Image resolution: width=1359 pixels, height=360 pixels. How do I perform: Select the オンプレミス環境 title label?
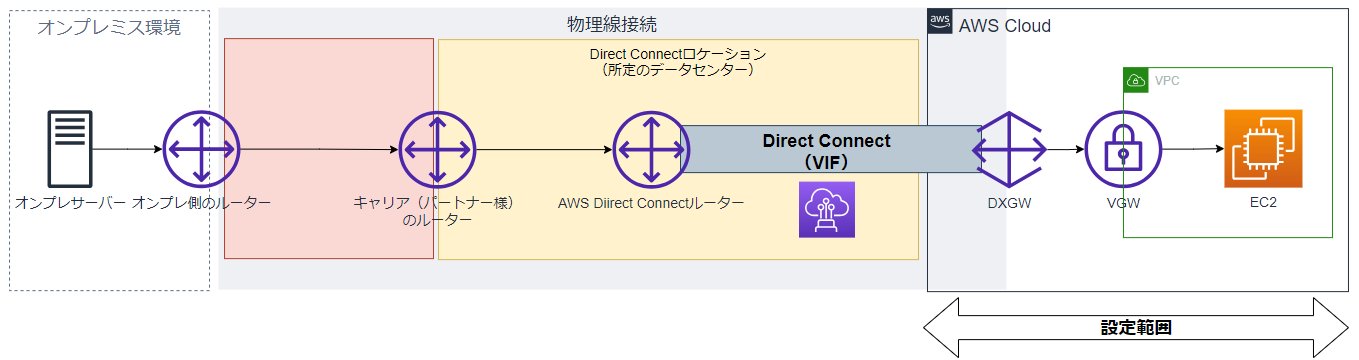(x=110, y=28)
